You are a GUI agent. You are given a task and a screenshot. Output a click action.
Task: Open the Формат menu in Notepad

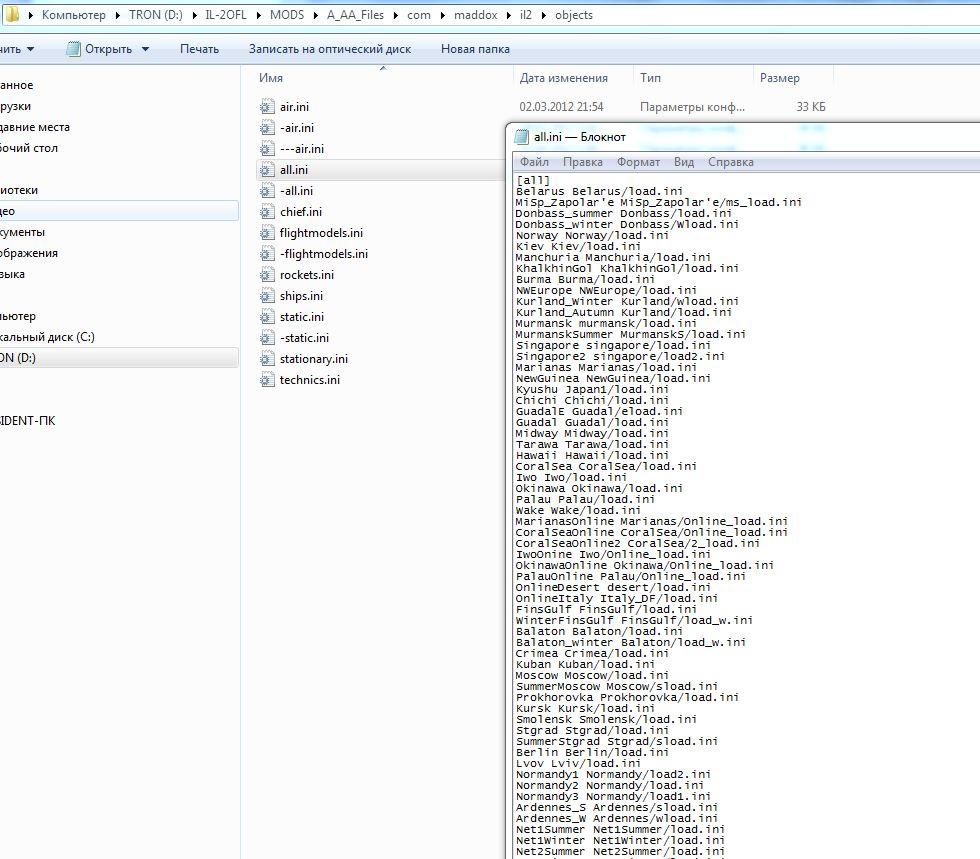point(638,162)
